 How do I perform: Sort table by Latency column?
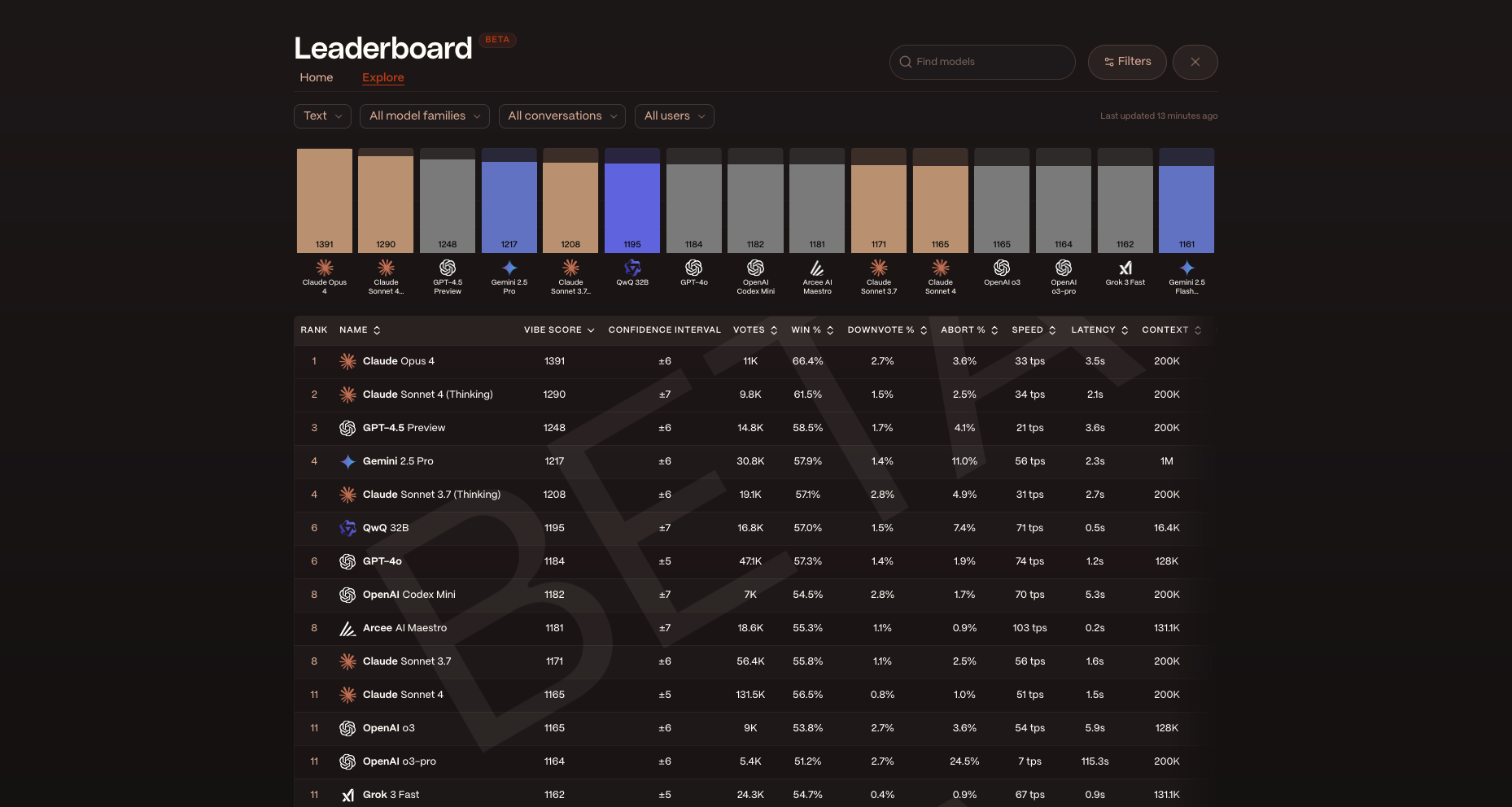point(1099,330)
